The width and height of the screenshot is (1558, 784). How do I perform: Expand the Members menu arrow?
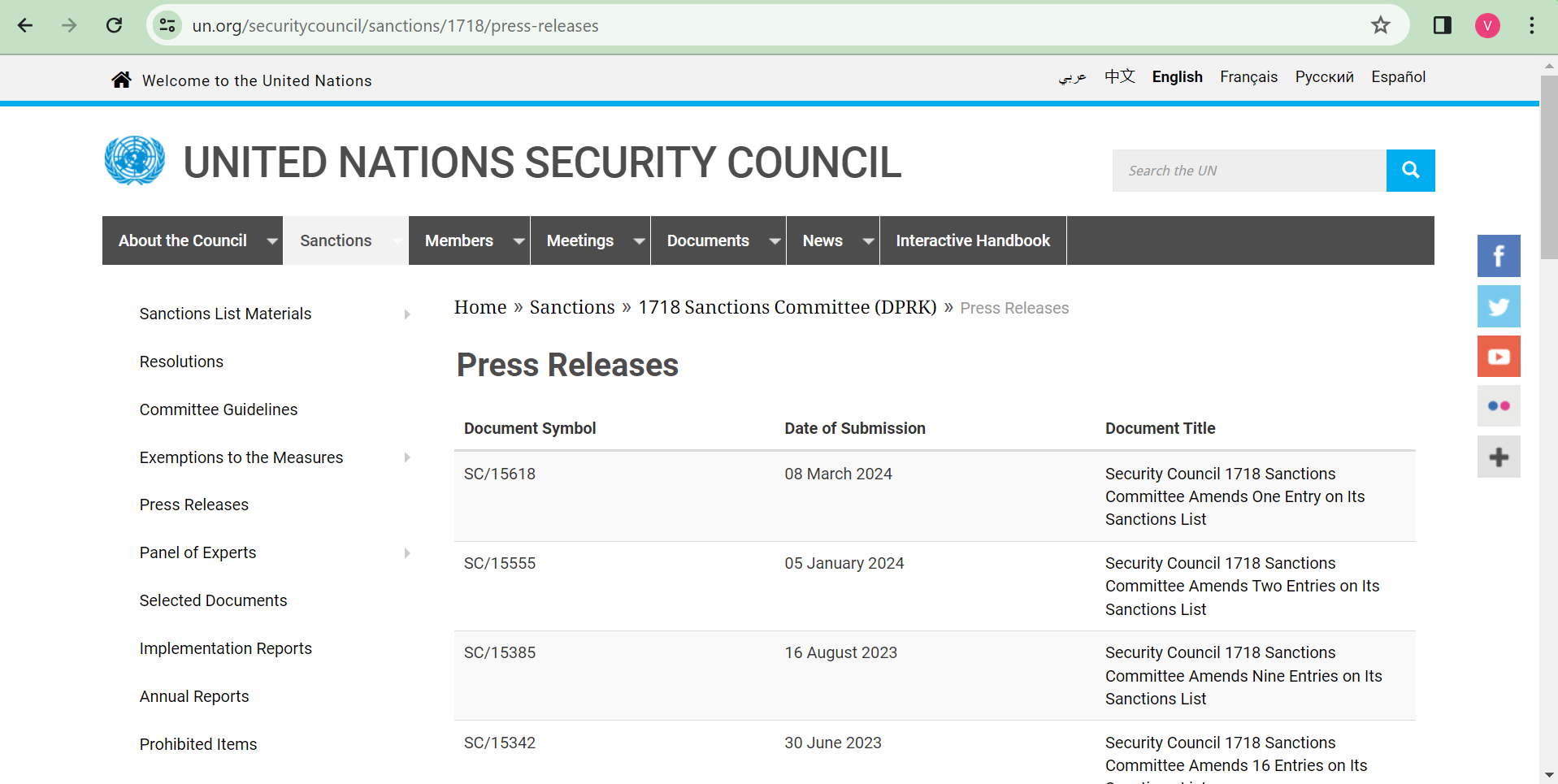519,241
